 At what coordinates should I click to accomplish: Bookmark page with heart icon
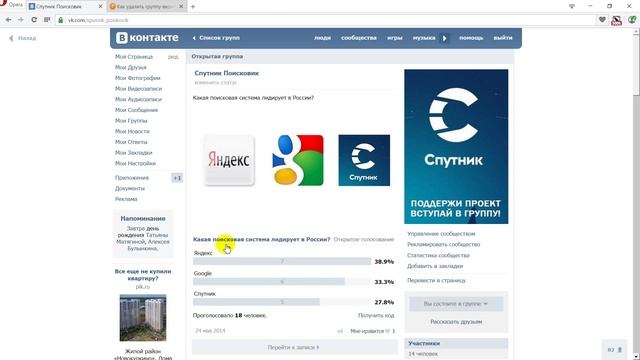(x=602, y=20)
